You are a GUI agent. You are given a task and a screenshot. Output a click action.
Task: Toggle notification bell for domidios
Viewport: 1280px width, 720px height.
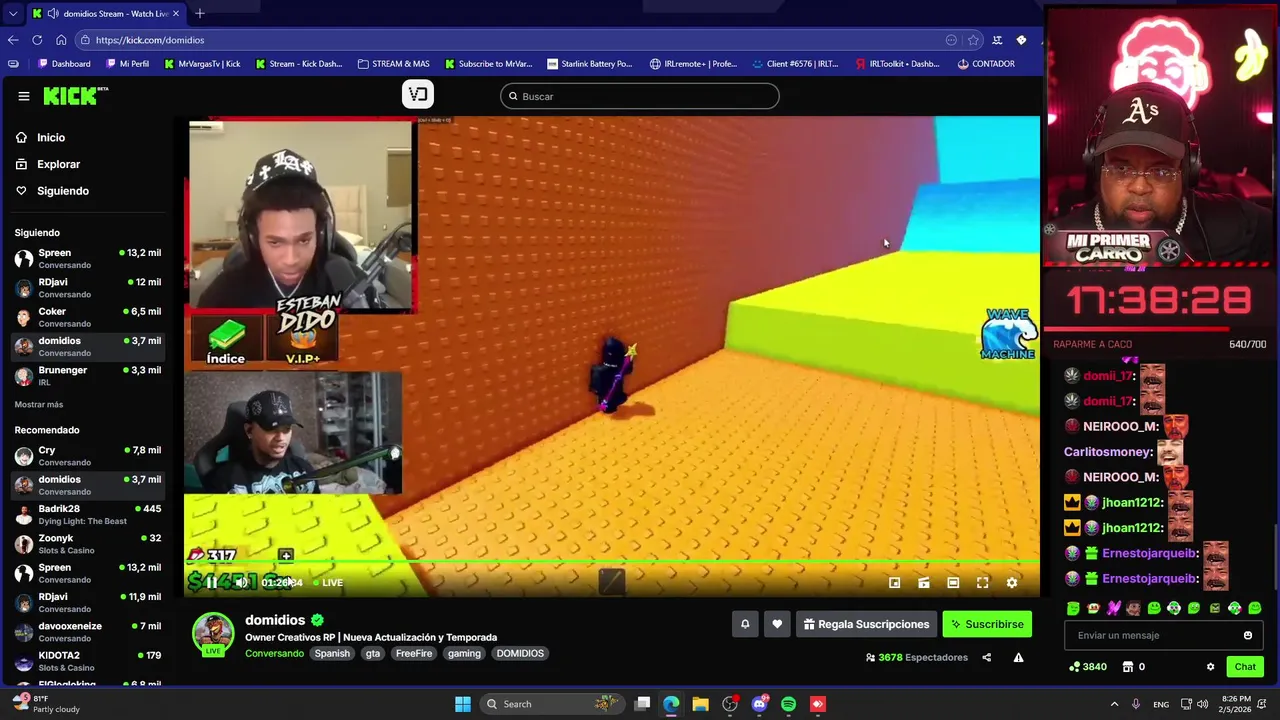click(x=745, y=624)
